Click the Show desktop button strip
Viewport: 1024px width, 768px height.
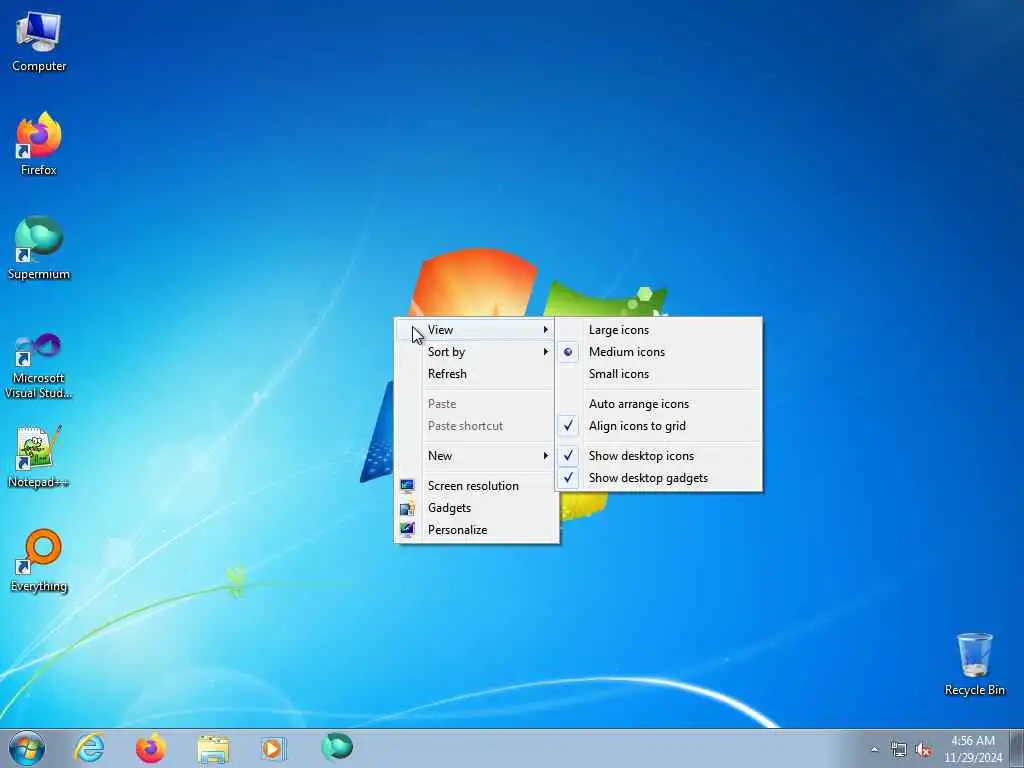click(x=1017, y=748)
